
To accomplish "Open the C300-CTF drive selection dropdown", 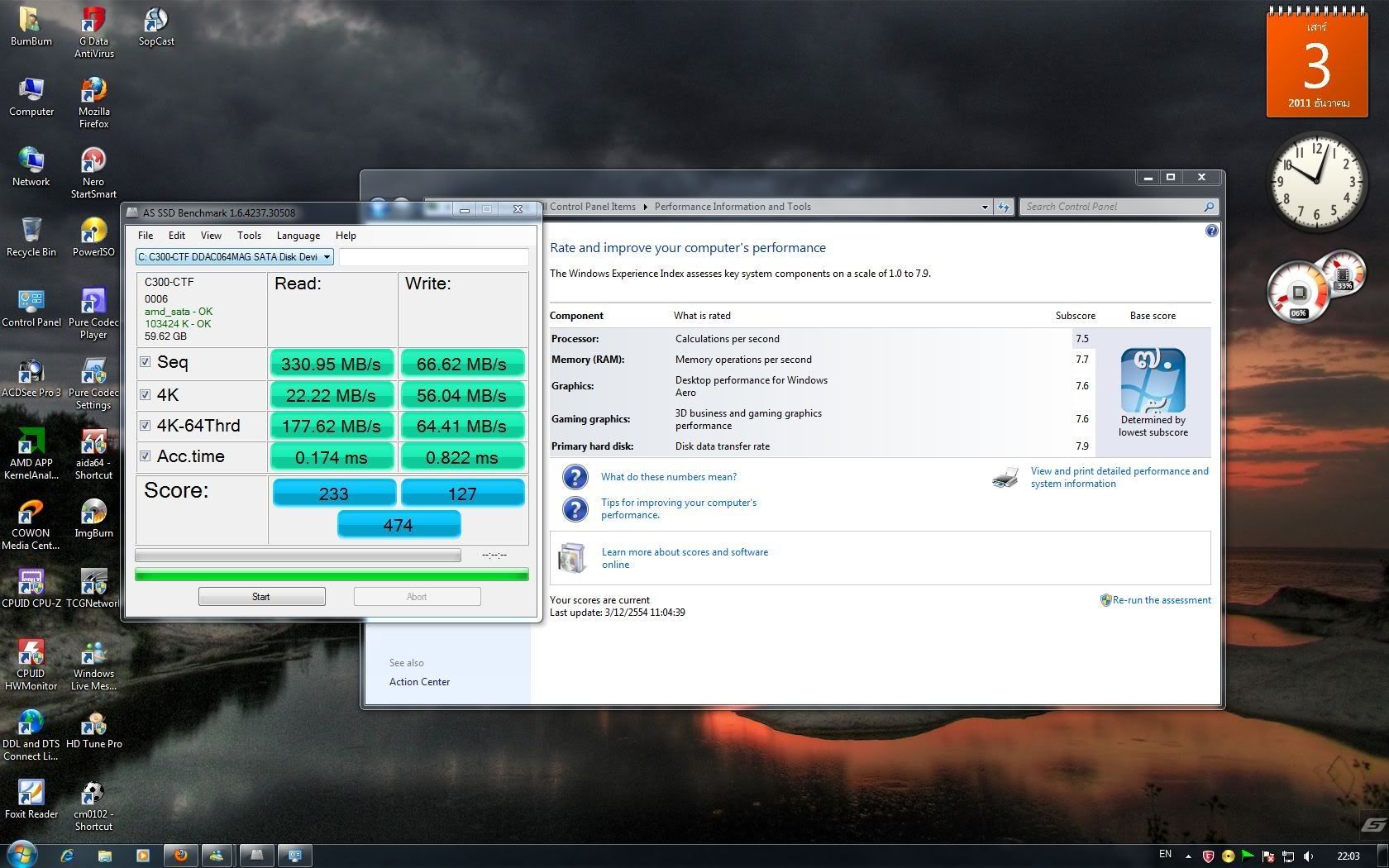I will 234,257.
